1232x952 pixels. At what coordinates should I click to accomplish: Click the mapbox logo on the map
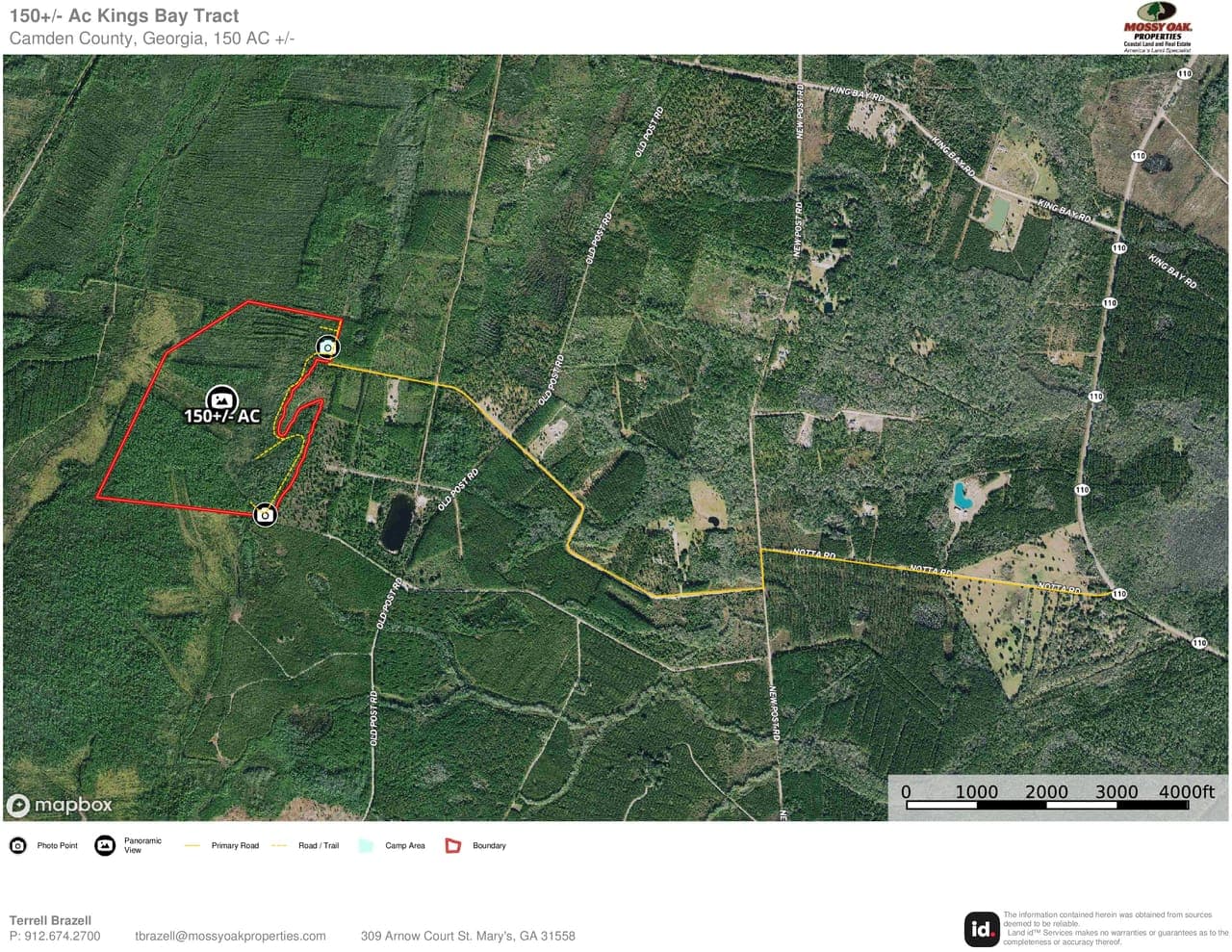point(60,805)
